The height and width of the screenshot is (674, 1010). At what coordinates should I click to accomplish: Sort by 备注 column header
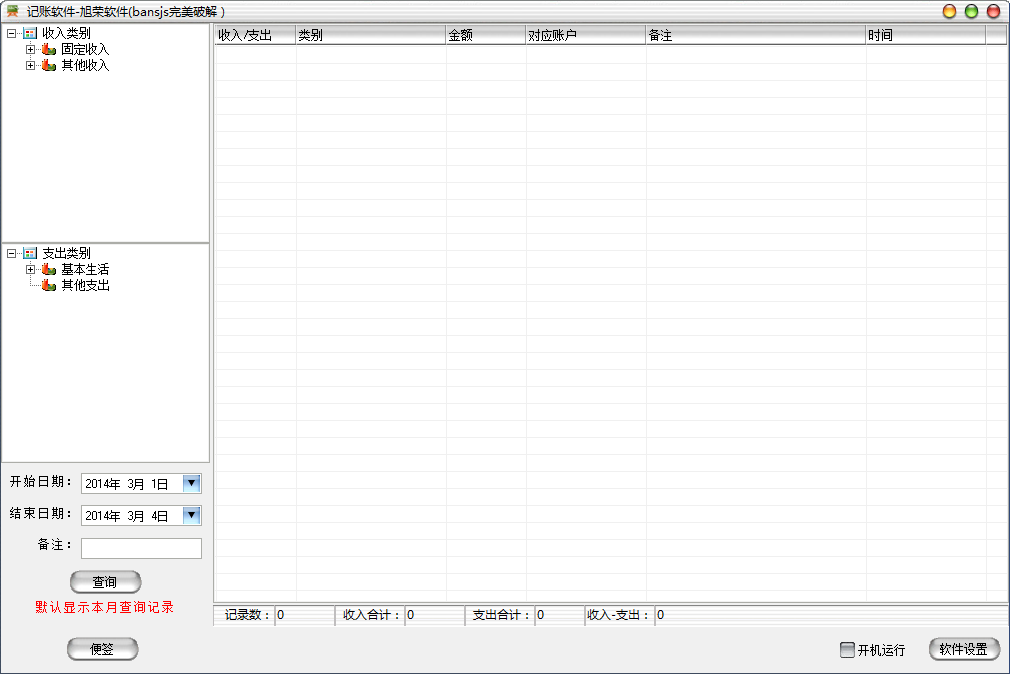pos(756,35)
